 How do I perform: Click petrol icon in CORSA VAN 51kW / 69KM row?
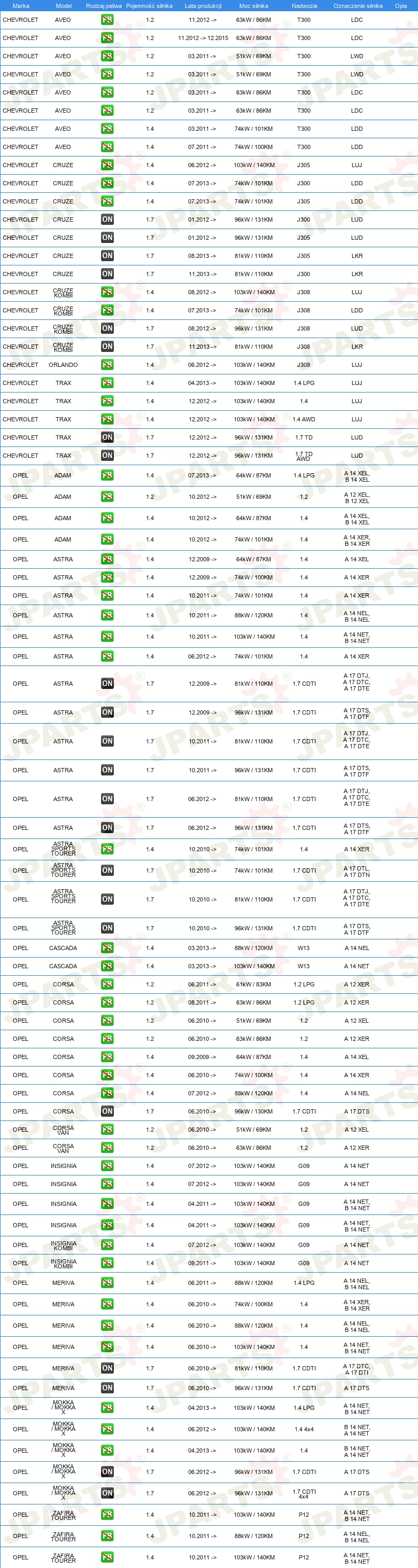107,1130
